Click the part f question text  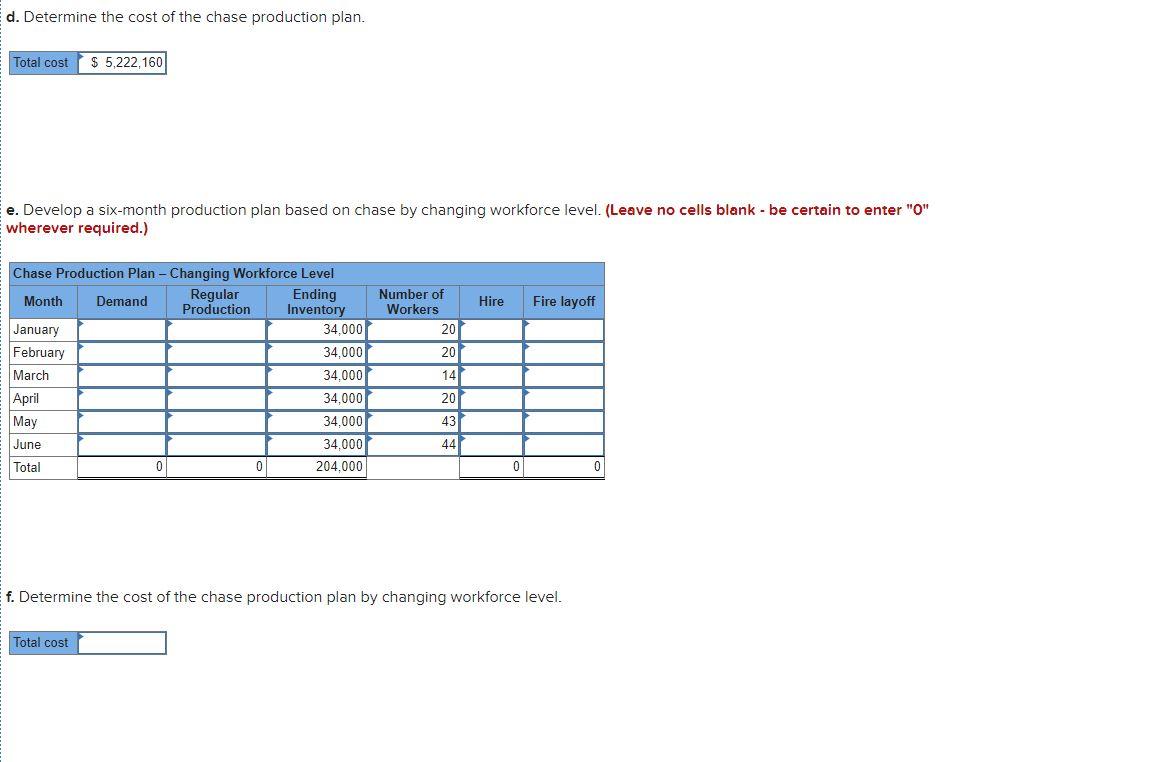(x=283, y=597)
